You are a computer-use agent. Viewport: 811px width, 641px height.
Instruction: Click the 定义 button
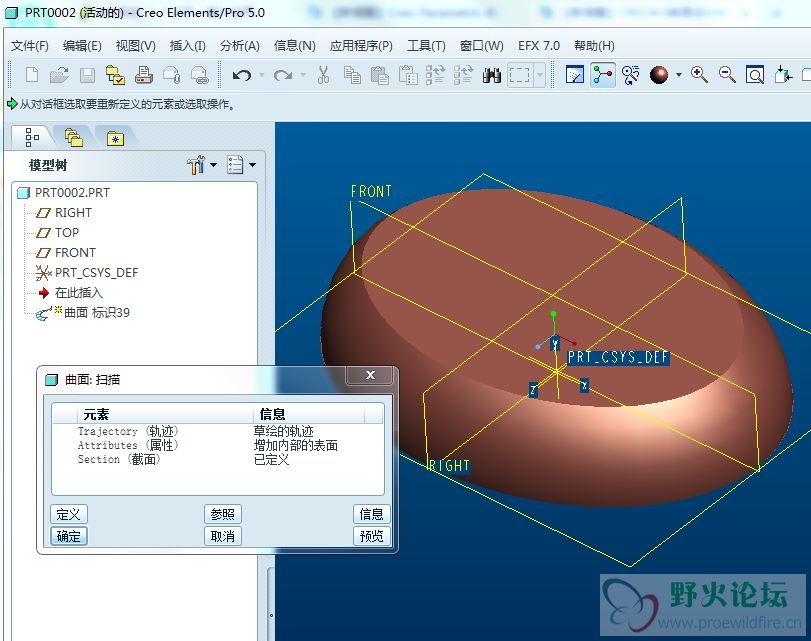(69, 514)
